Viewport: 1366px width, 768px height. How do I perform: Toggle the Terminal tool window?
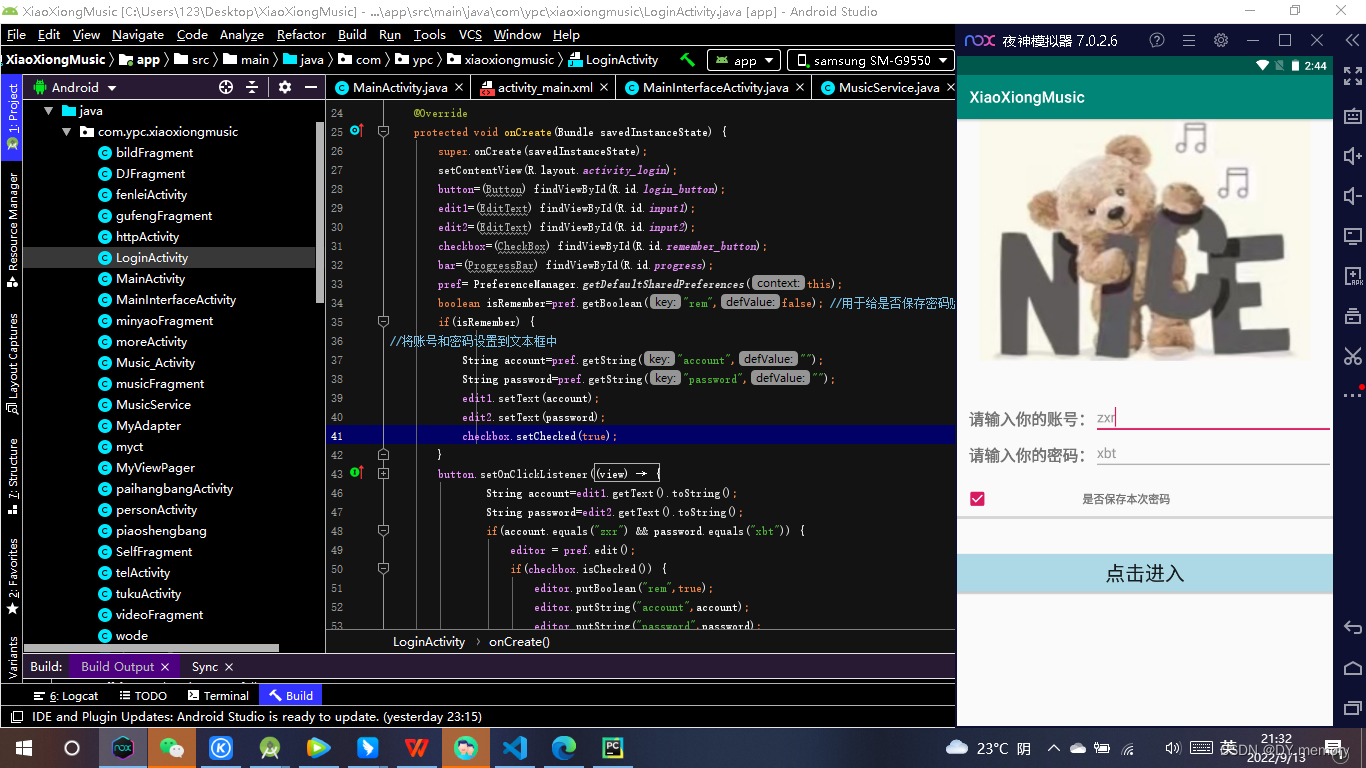pos(217,695)
